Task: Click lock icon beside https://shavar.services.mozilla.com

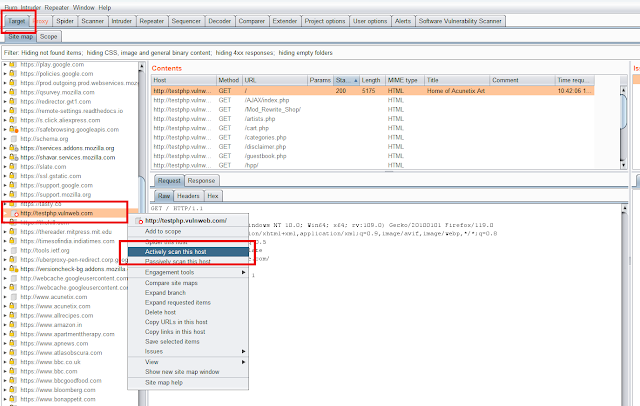Action: (x=13, y=157)
